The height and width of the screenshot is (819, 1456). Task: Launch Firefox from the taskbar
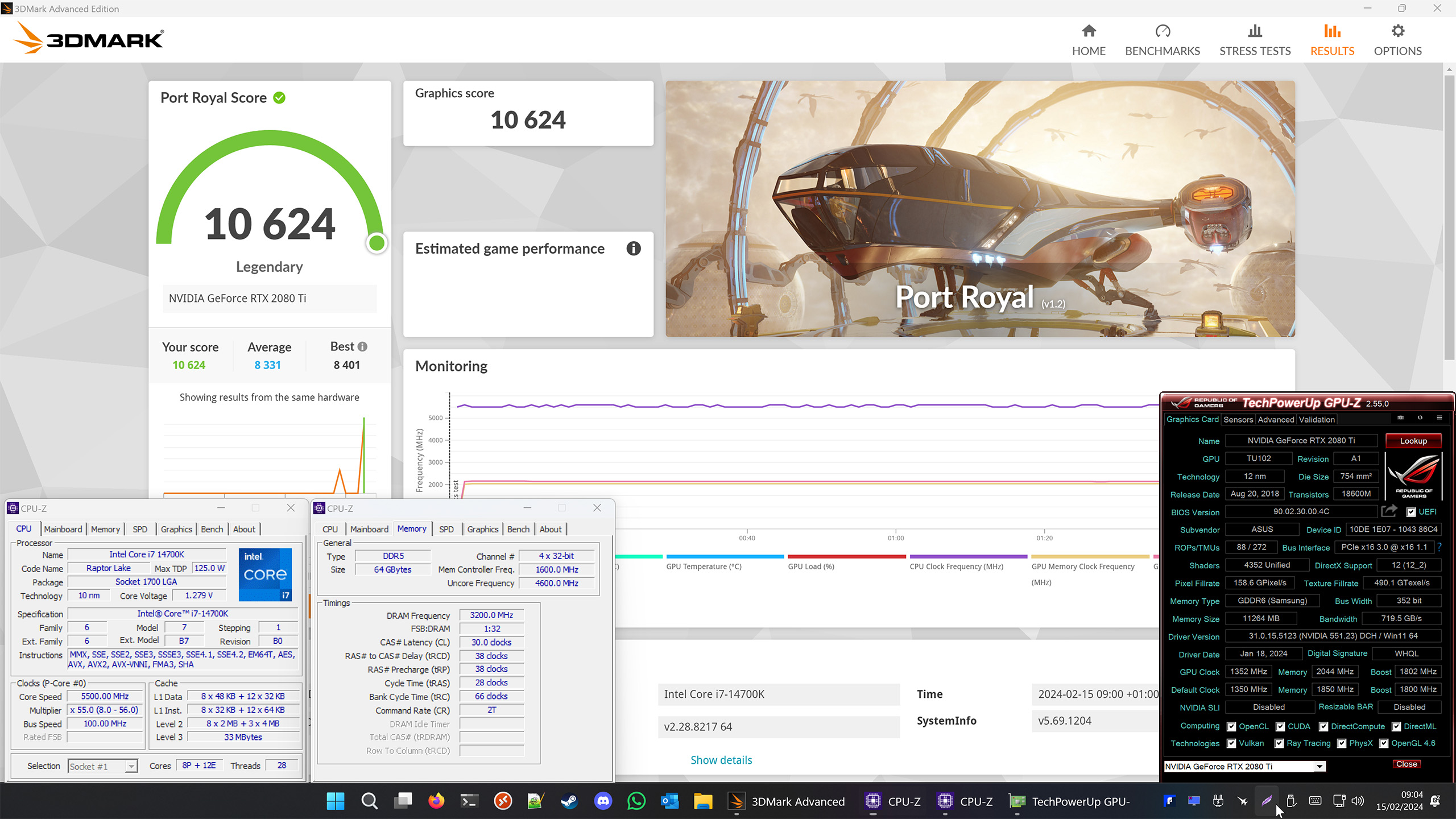436,801
